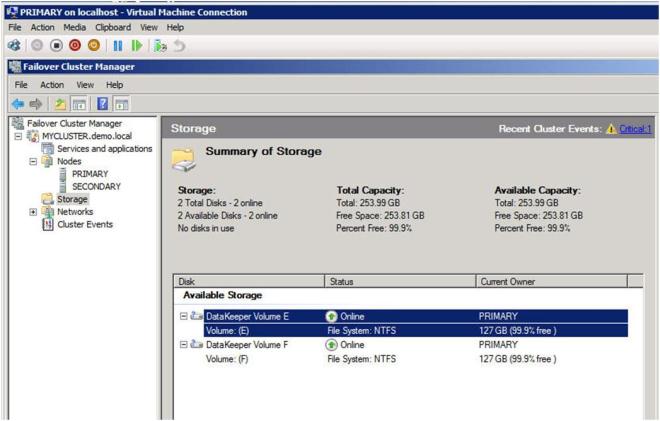Click the blue Back arrow in Failover Cluster Manager
This screenshot has width=660, height=421.
pyautogui.click(x=17, y=104)
